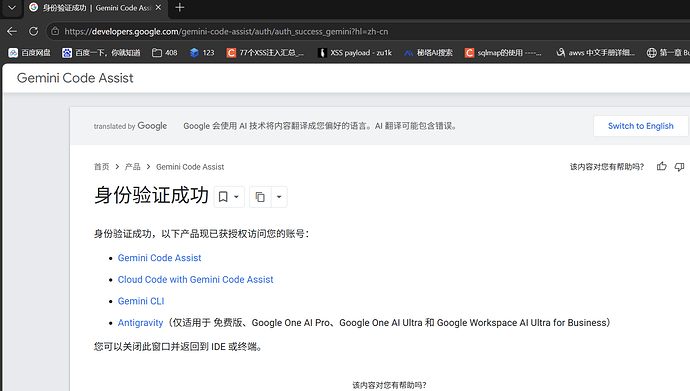The height and width of the screenshot is (391, 690).
Task: Open the 408 bookmark folder
Action: click(165, 53)
